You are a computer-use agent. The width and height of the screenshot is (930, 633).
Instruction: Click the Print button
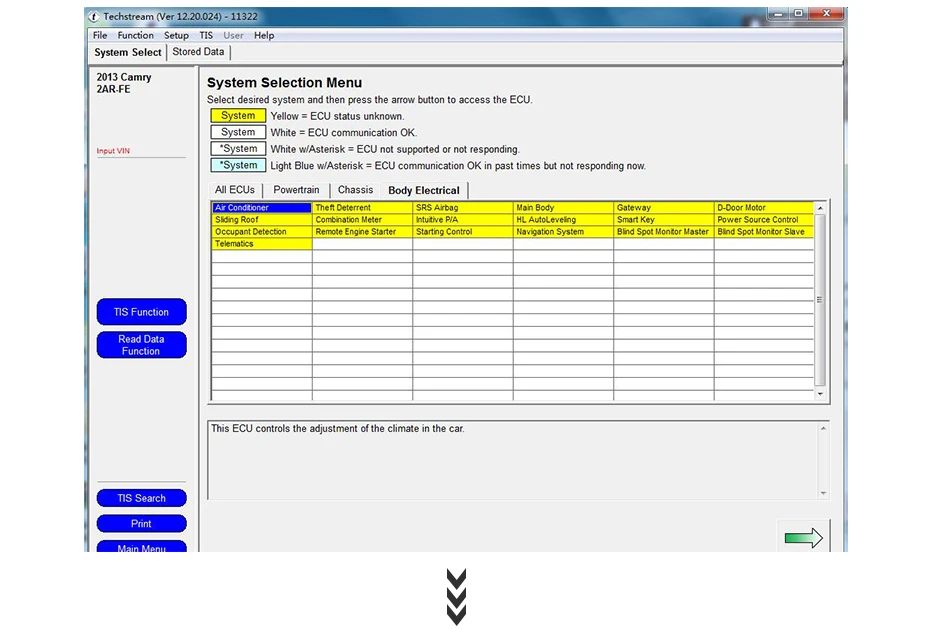pyautogui.click(x=142, y=524)
